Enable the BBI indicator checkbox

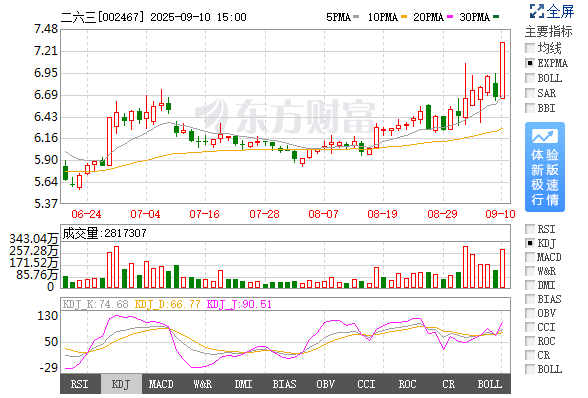(530, 108)
